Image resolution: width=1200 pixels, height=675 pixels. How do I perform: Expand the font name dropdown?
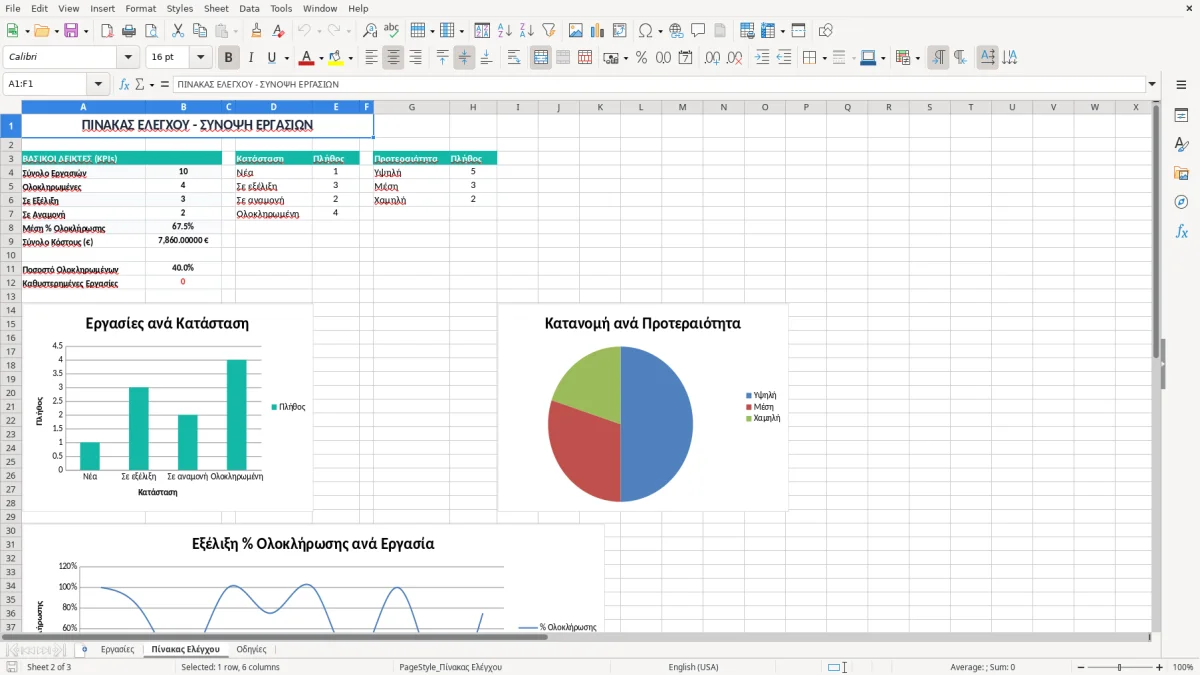pyautogui.click(x=128, y=58)
